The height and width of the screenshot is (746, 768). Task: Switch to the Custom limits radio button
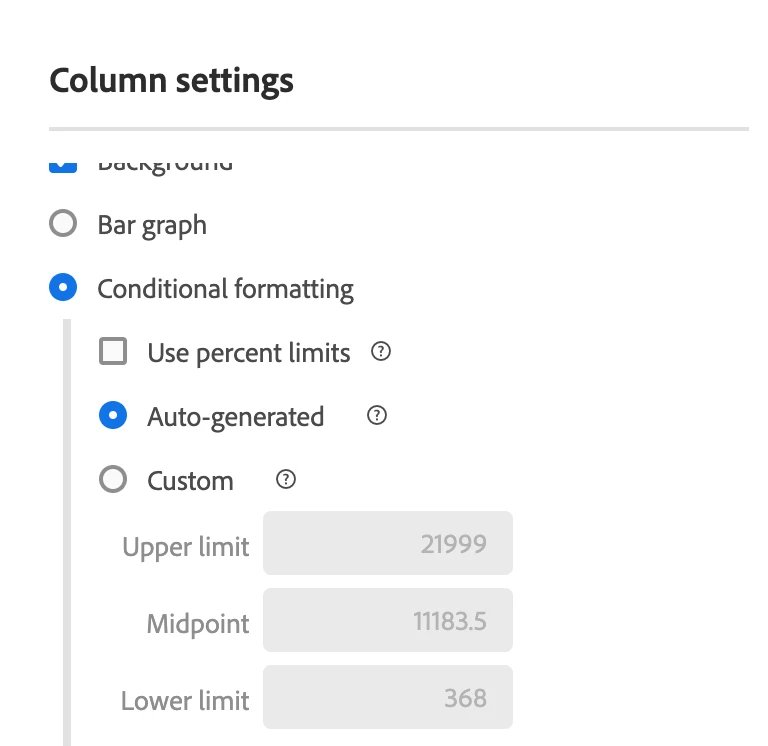[x=113, y=480]
